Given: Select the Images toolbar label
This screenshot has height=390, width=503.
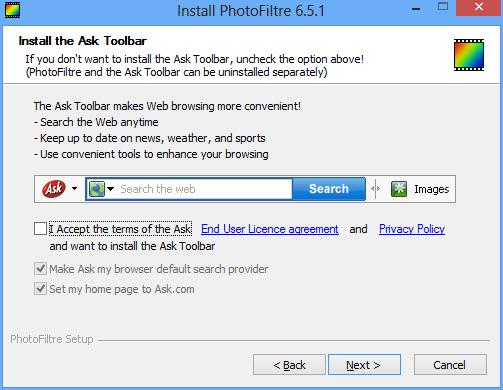Looking at the screenshot, I should click(432, 189).
